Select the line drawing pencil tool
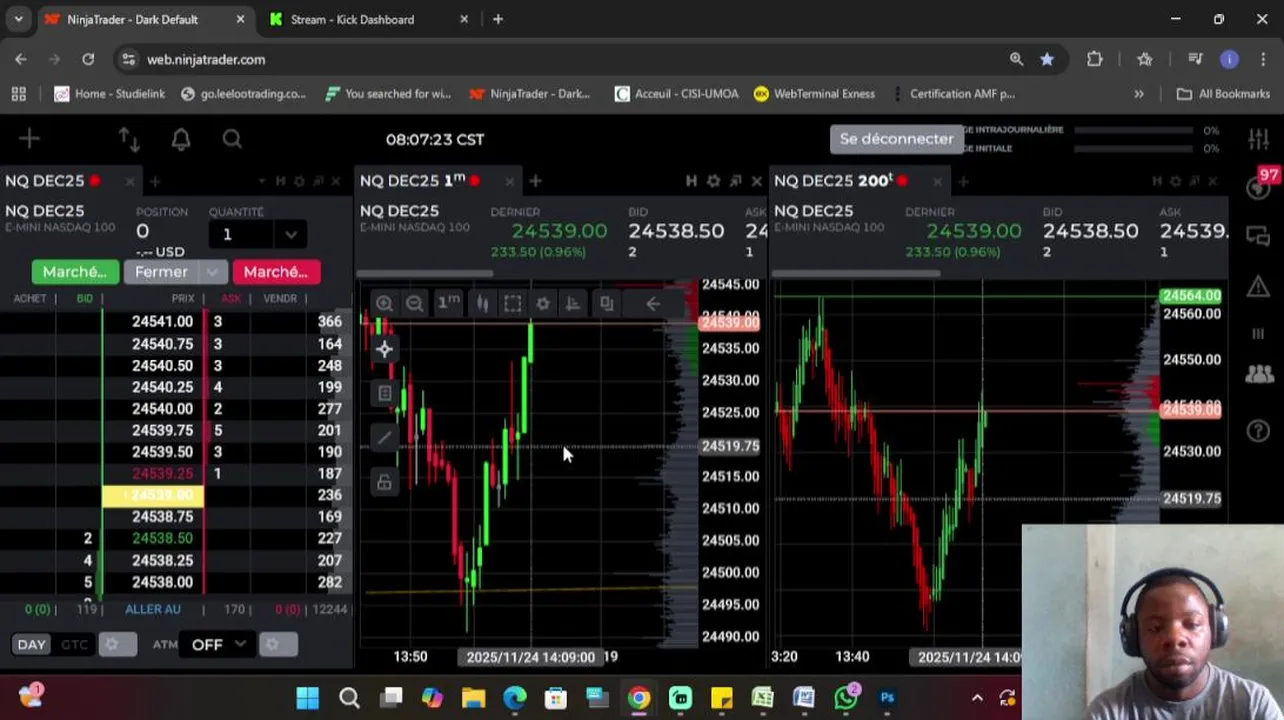 coord(384,437)
